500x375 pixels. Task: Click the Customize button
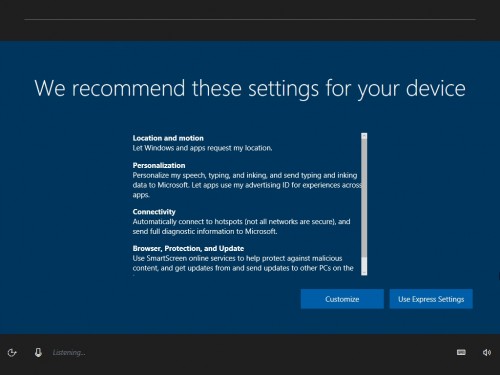pyautogui.click(x=342, y=299)
